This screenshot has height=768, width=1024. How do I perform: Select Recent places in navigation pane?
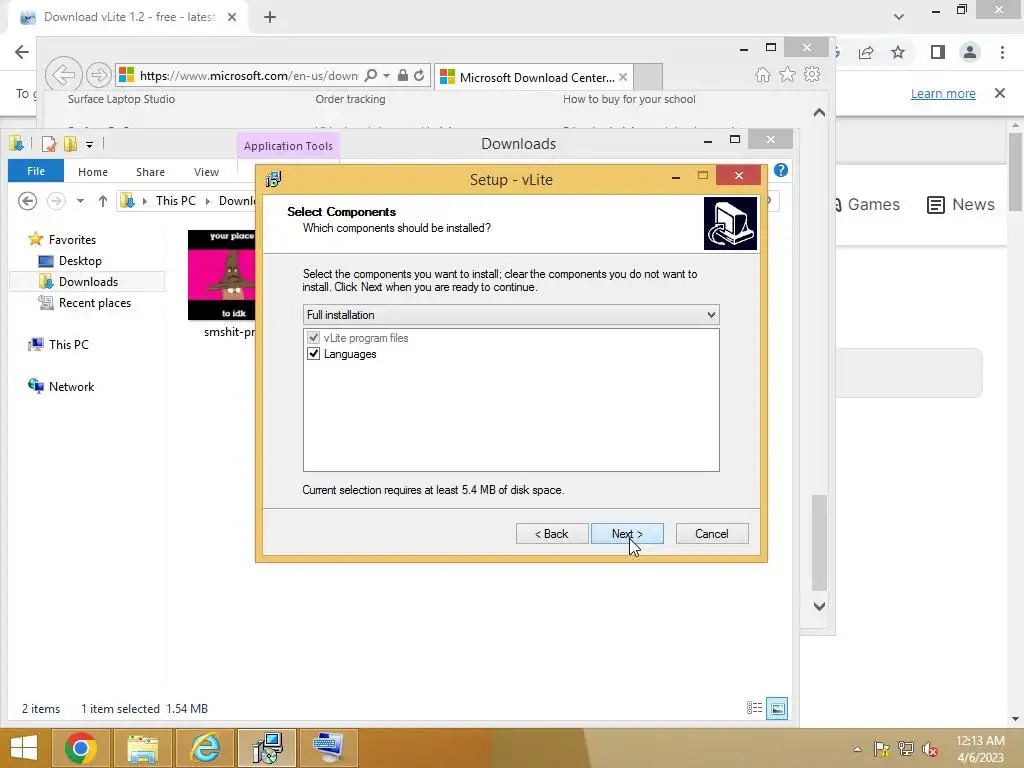(x=95, y=302)
